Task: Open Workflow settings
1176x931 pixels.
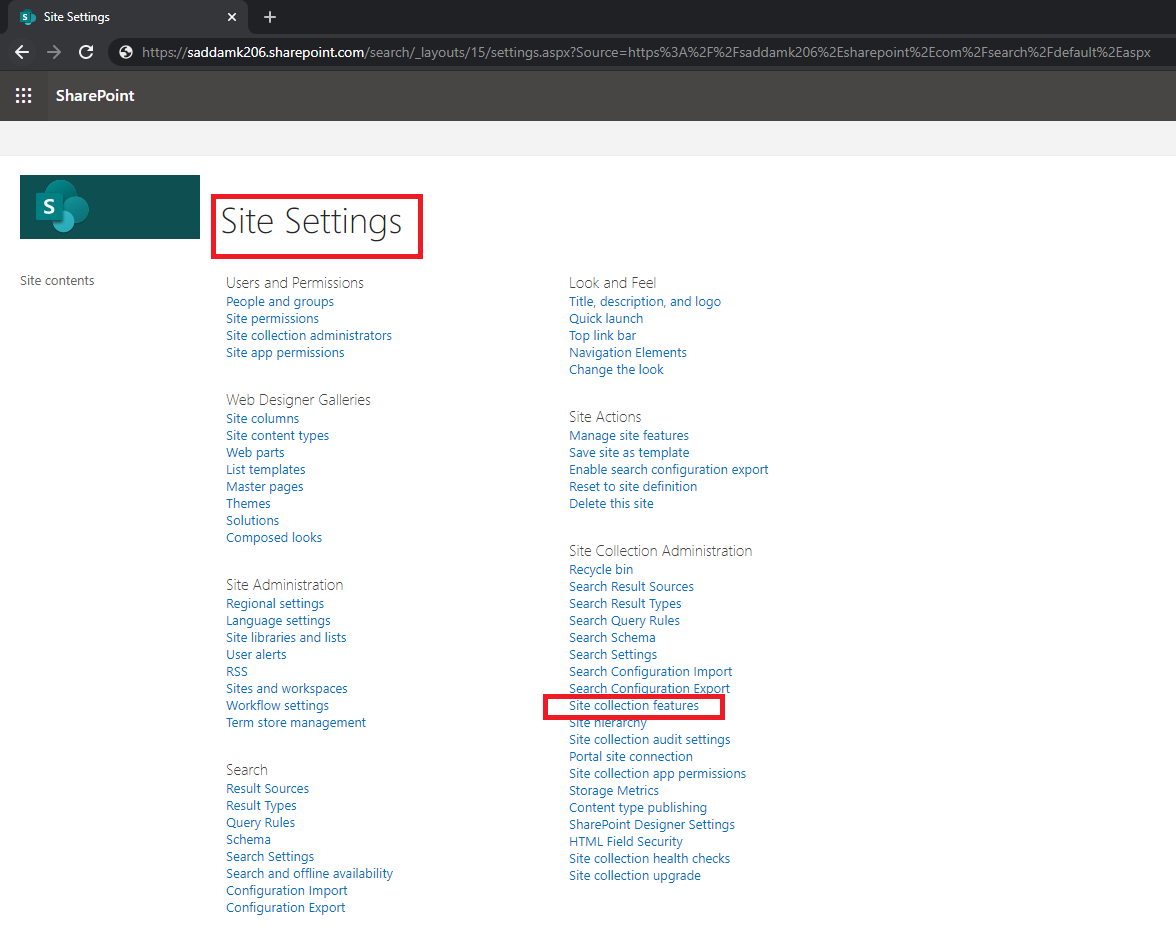Action: click(x=278, y=706)
